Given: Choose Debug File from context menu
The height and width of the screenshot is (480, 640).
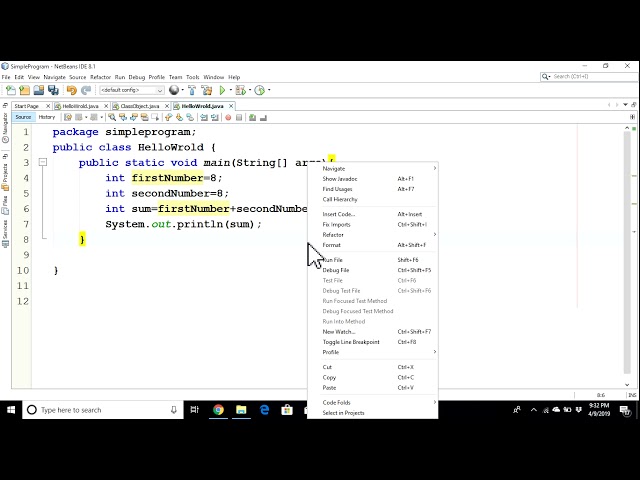Looking at the screenshot, I should tap(373, 270).
